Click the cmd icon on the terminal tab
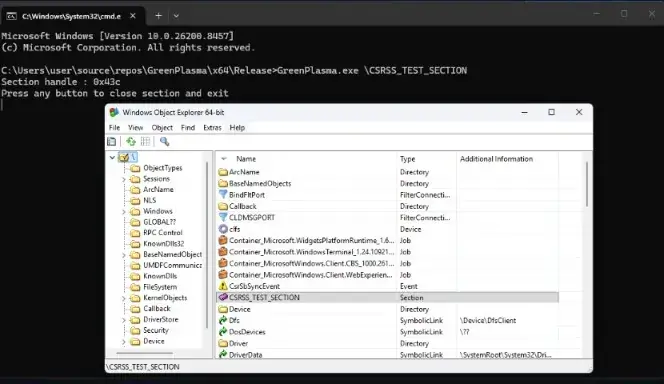Viewport: 664px width, 384px height. point(12,16)
